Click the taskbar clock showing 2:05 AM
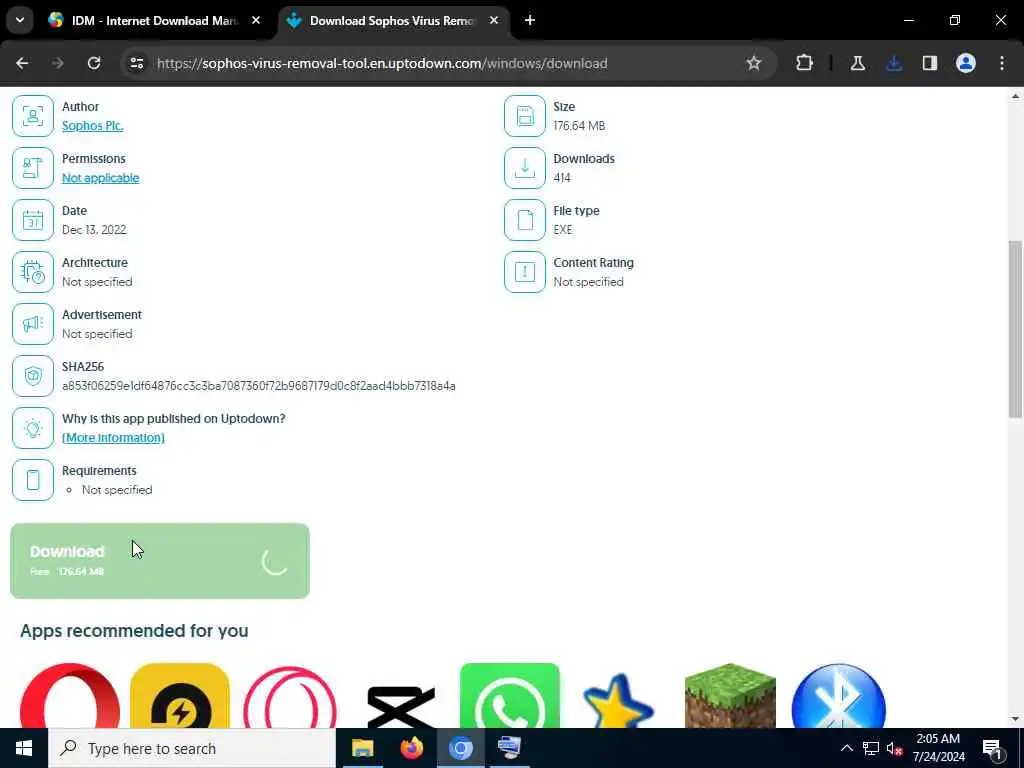1024x768 pixels. tap(938, 748)
